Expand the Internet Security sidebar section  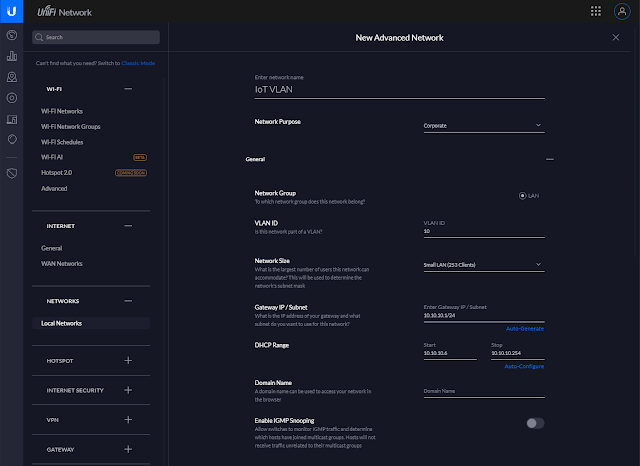coord(128,390)
